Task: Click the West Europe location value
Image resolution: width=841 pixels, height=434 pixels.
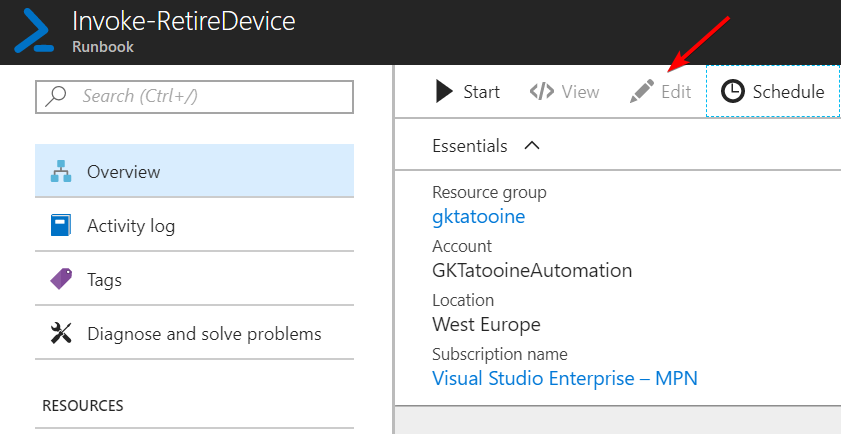Action: [486, 324]
